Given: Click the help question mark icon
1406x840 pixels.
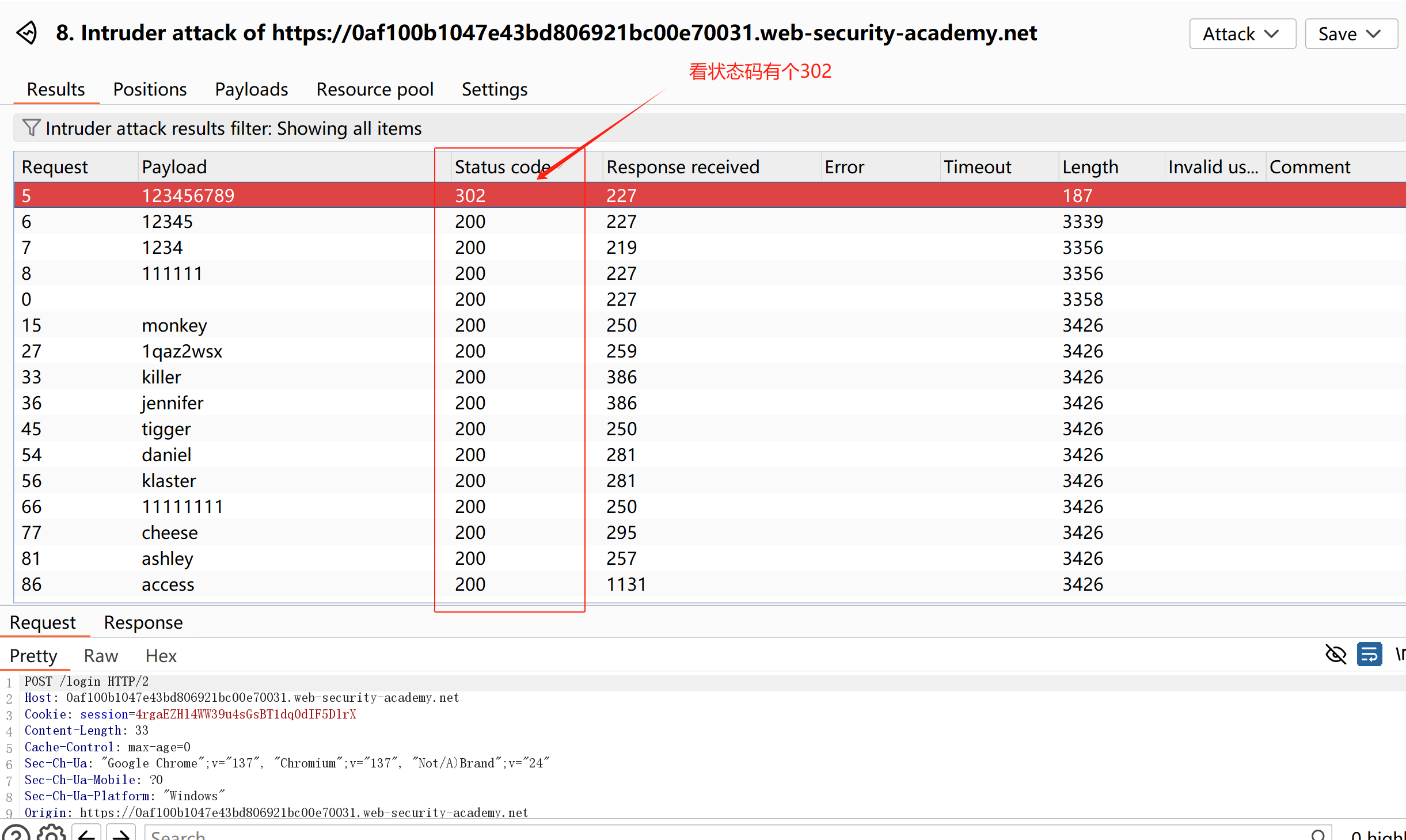Looking at the screenshot, I should [16, 834].
